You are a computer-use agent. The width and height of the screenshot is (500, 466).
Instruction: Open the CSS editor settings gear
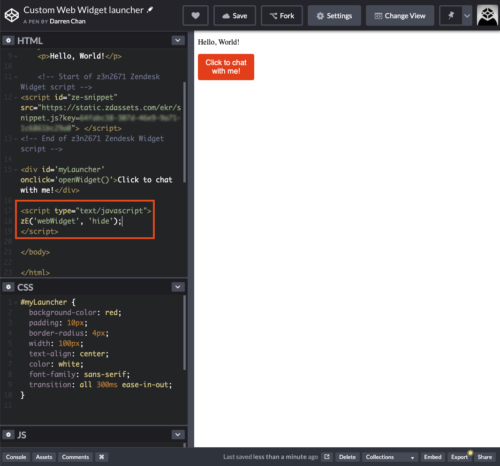[x=8, y=287]
